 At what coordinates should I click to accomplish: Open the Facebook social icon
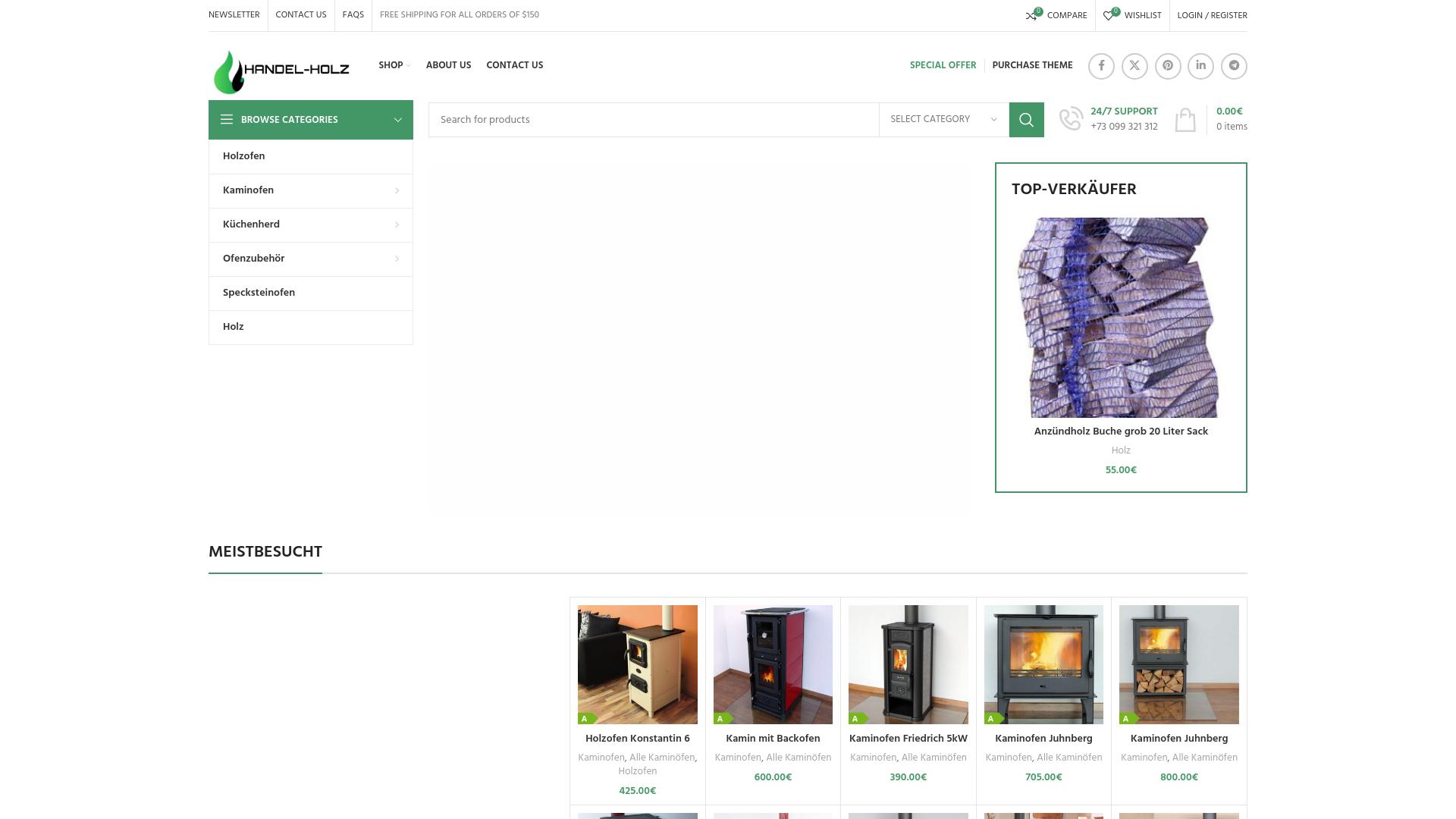(x=1101, y=66)
